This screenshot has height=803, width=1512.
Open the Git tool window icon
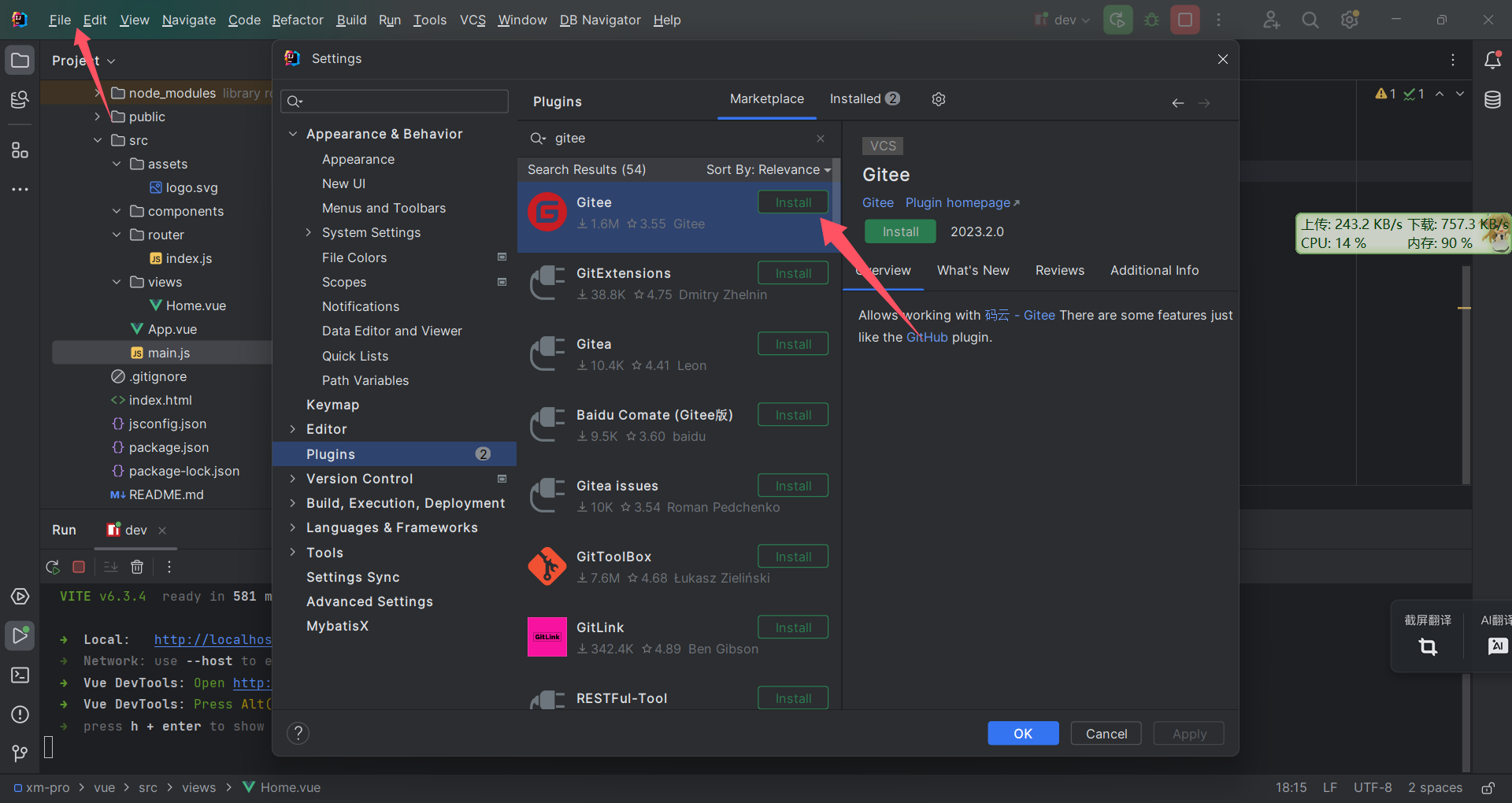20,753
